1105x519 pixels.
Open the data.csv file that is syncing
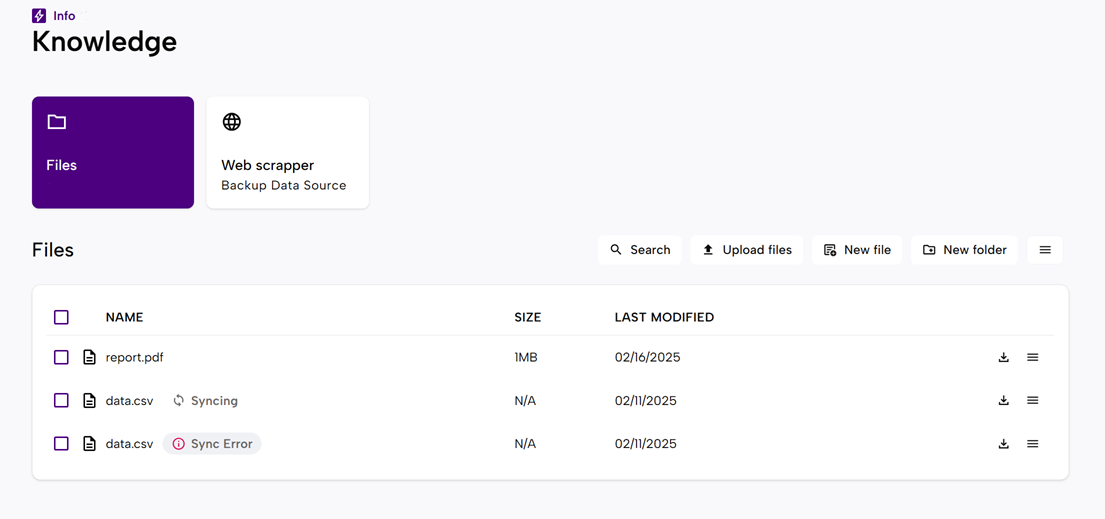point(129,401)
